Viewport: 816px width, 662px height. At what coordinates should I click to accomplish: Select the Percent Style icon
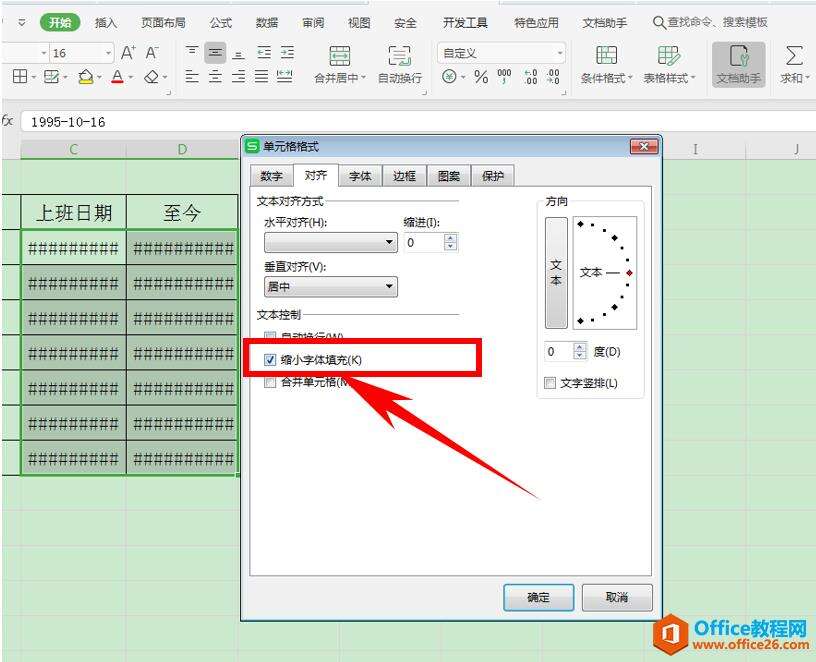[x=480, y=74]
